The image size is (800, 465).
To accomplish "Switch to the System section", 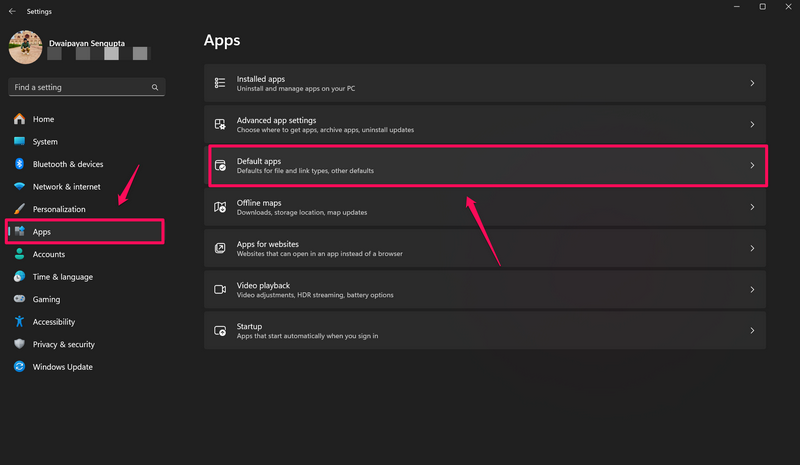I will [45, 142].
